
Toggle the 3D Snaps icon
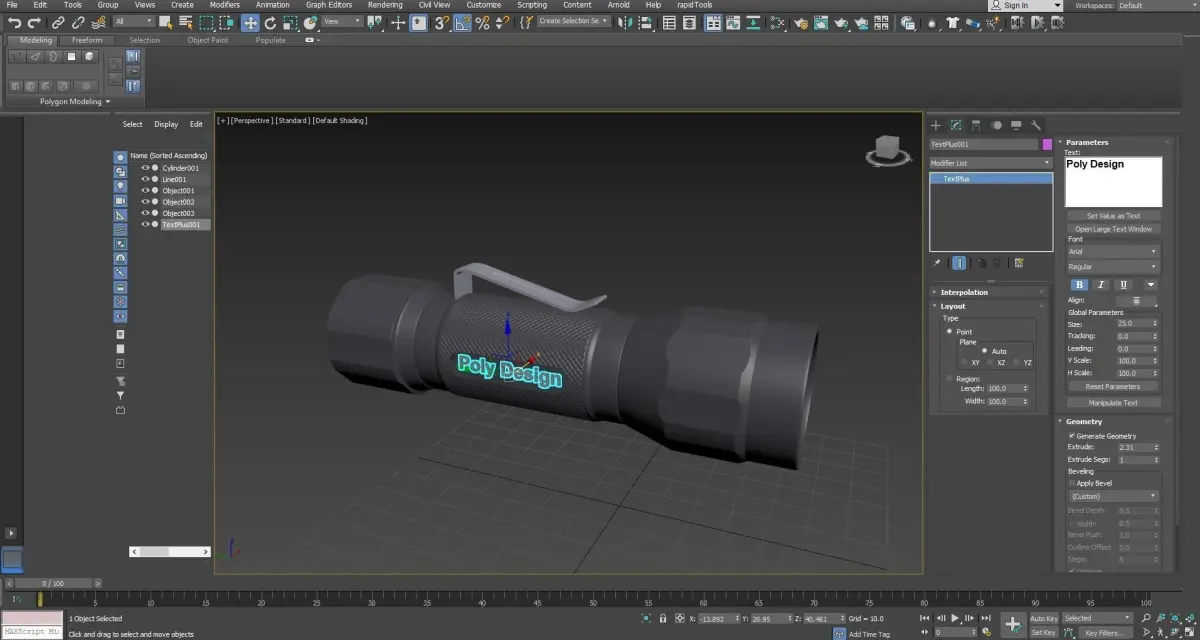click(x=441, y=23)
